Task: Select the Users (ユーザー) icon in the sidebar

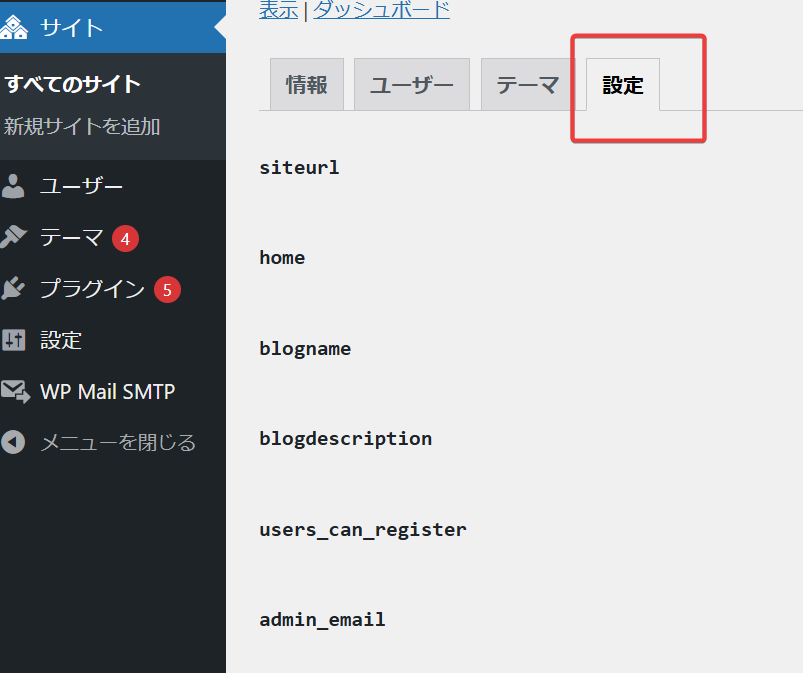Action: tap(15, 185)
